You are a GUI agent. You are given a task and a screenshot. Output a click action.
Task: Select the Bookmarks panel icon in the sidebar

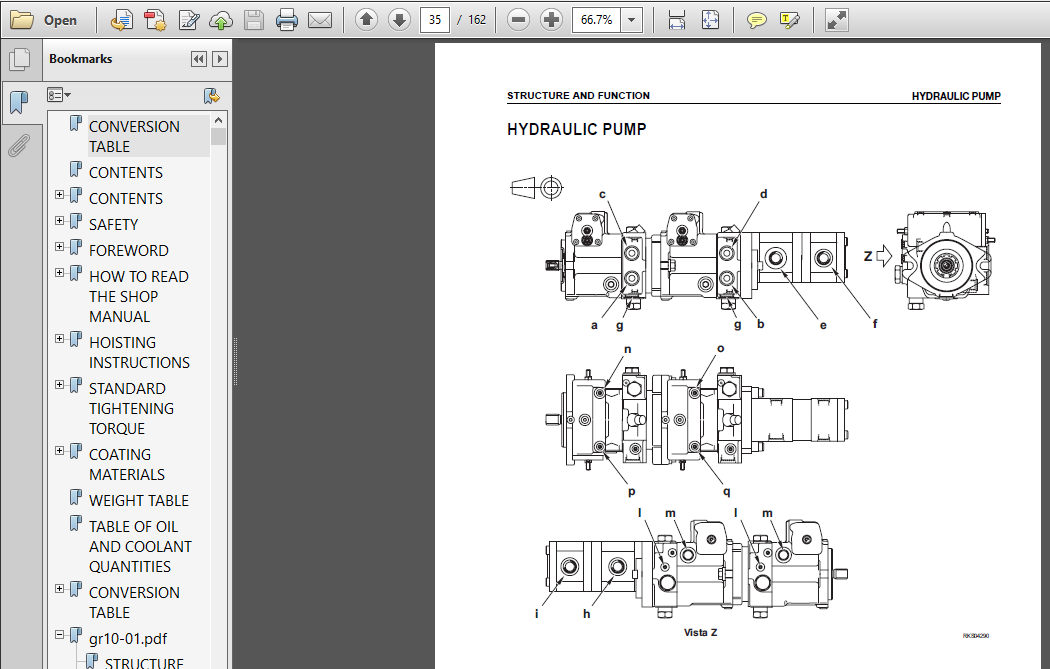tap(20, 102)
